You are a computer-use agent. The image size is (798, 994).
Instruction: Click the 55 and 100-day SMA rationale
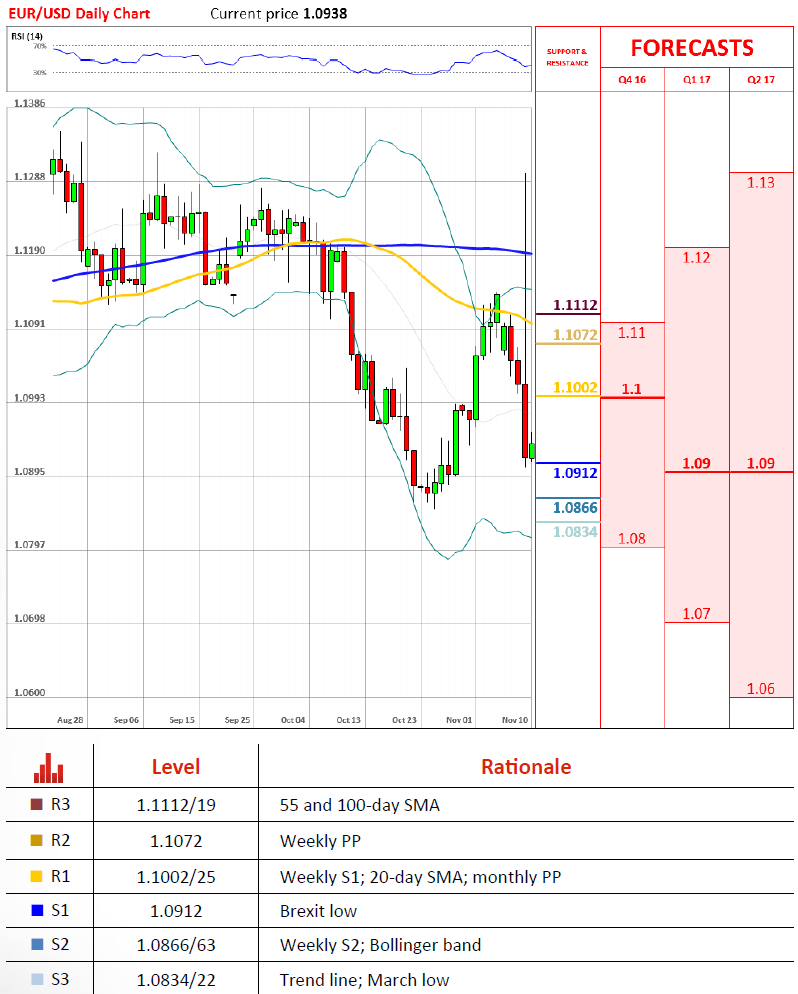359,805
